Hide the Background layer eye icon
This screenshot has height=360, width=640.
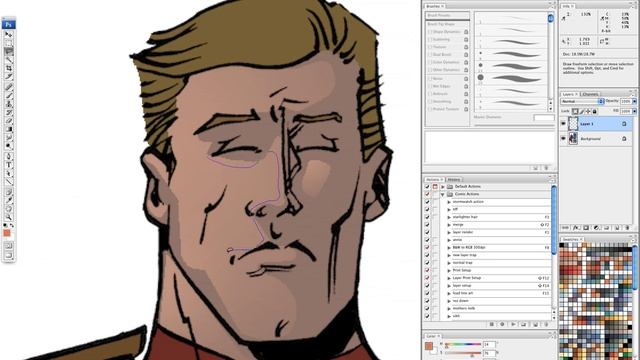click(x=563, y=139)
